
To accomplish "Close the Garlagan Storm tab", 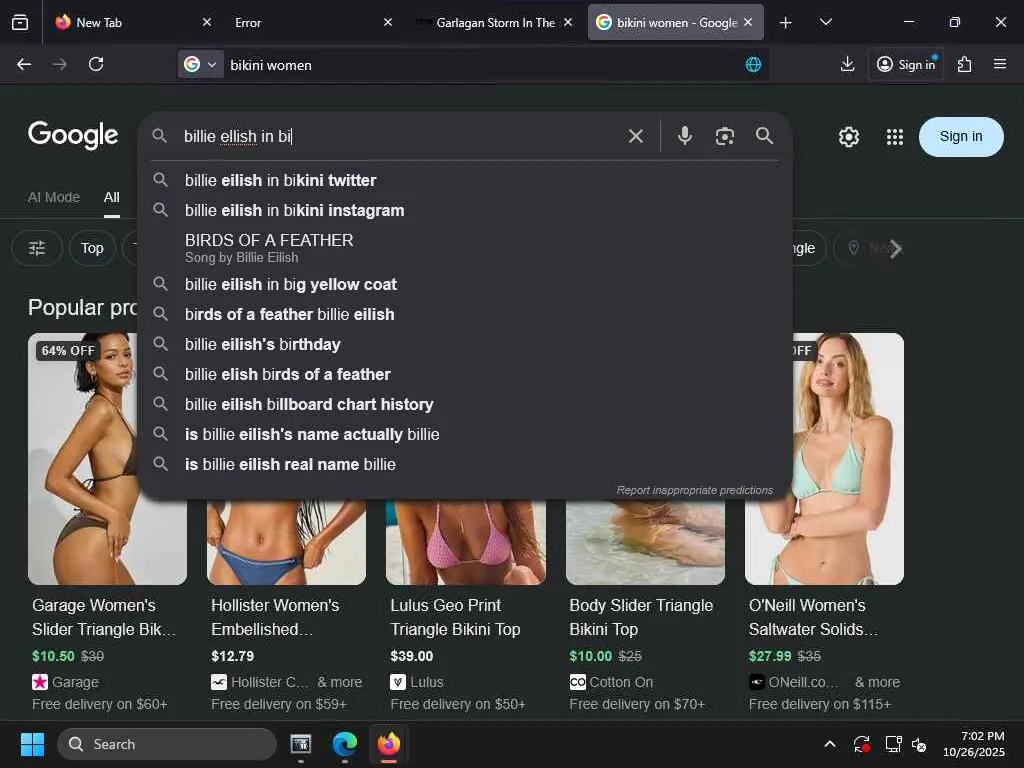I will (568, 22).
